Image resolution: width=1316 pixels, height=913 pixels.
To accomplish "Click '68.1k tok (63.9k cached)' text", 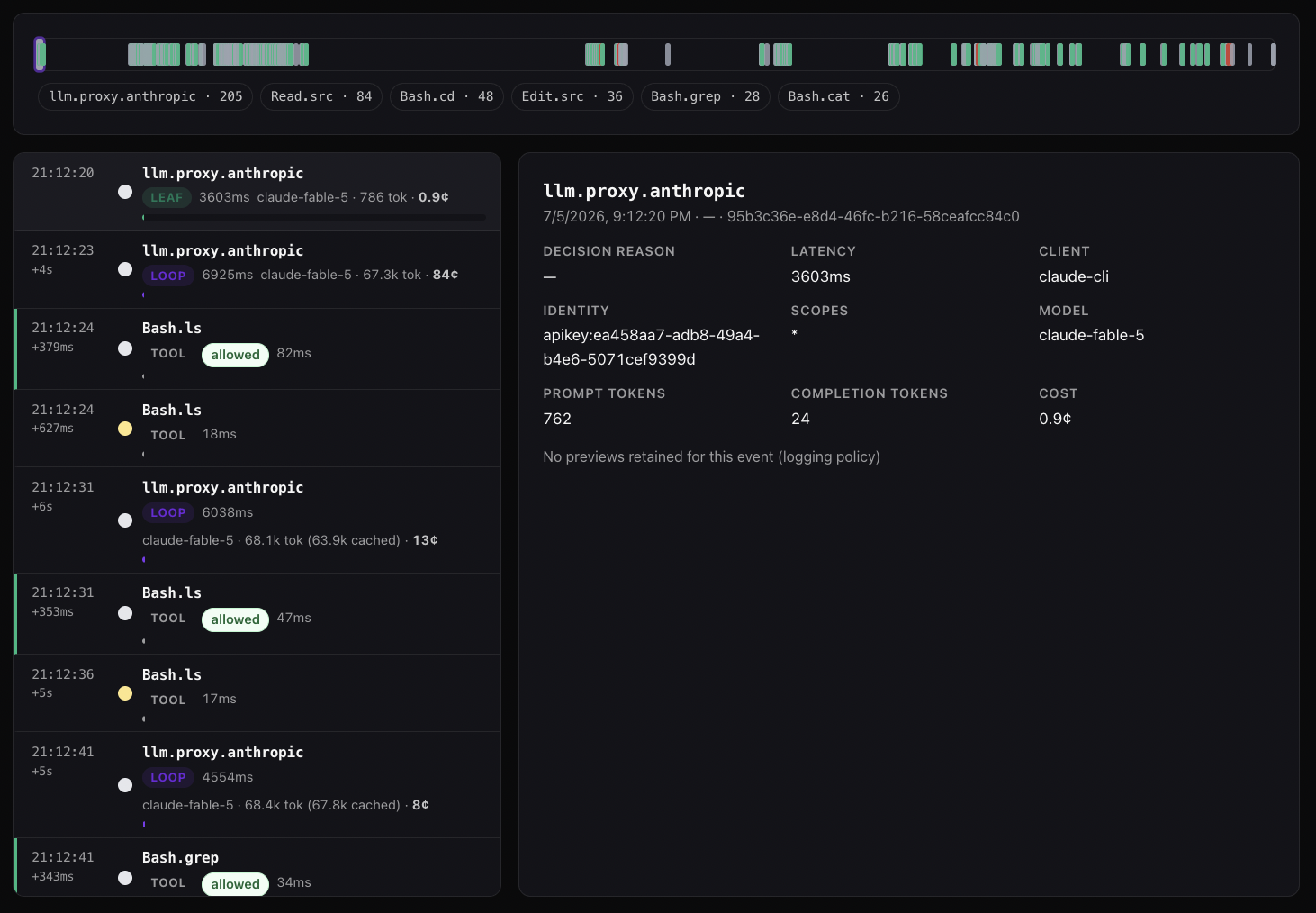I will tap(322, 540).
